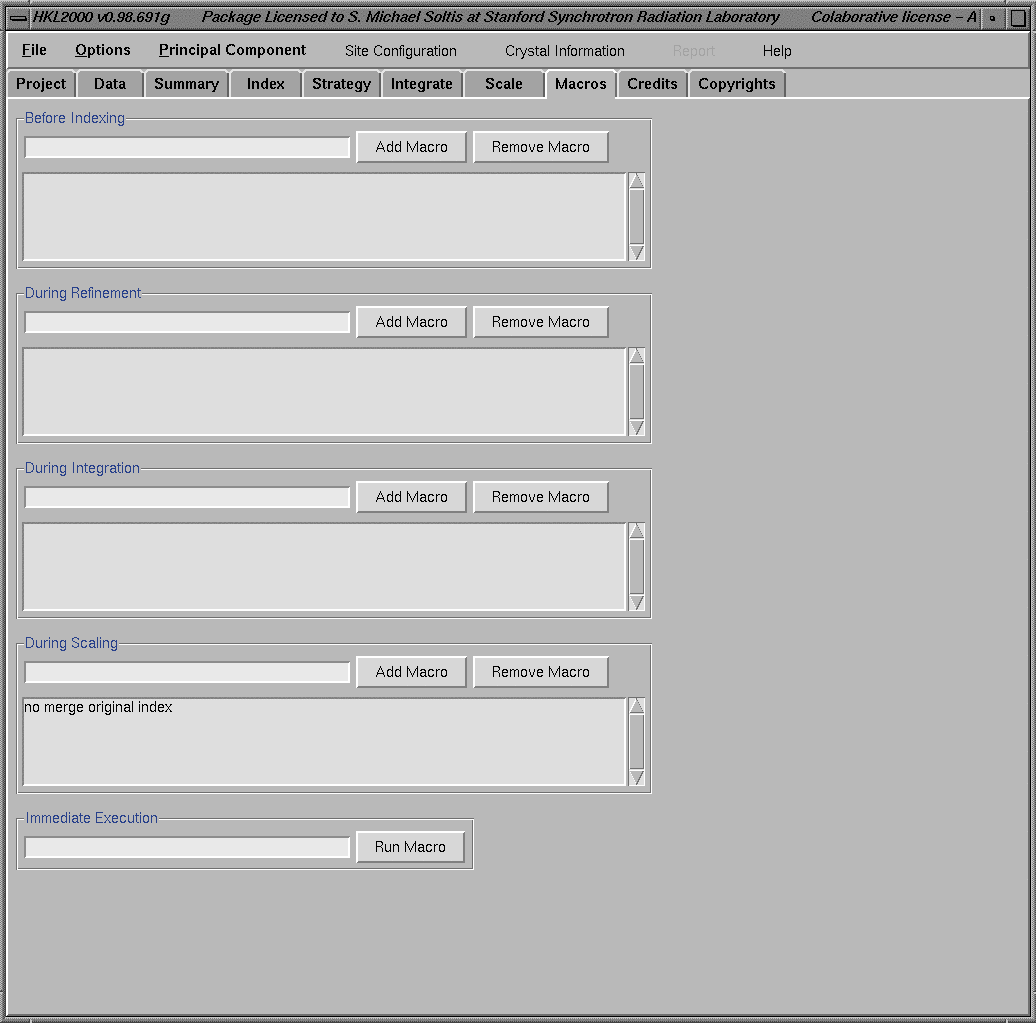Click scroll up arrow in During Scaling list
1036x1023 pixels.
(636, 706)
